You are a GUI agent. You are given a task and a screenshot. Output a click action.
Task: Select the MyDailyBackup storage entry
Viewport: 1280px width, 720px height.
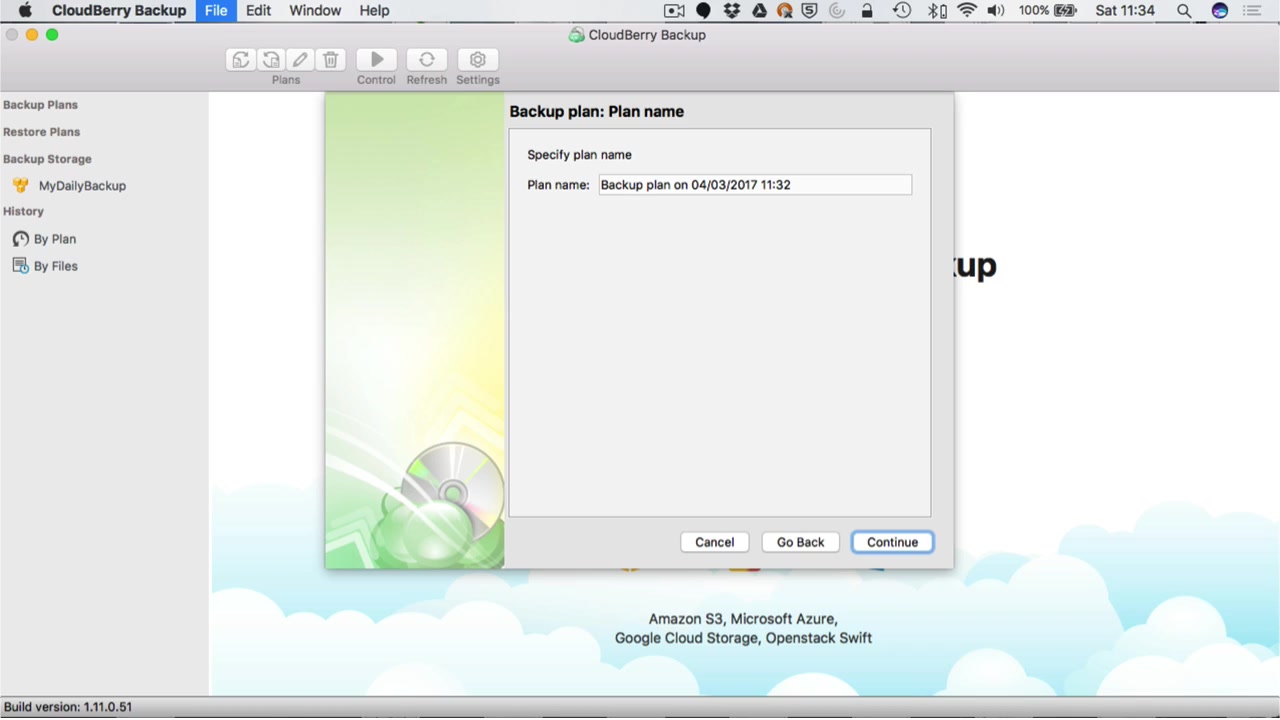(x=82, y=186)
